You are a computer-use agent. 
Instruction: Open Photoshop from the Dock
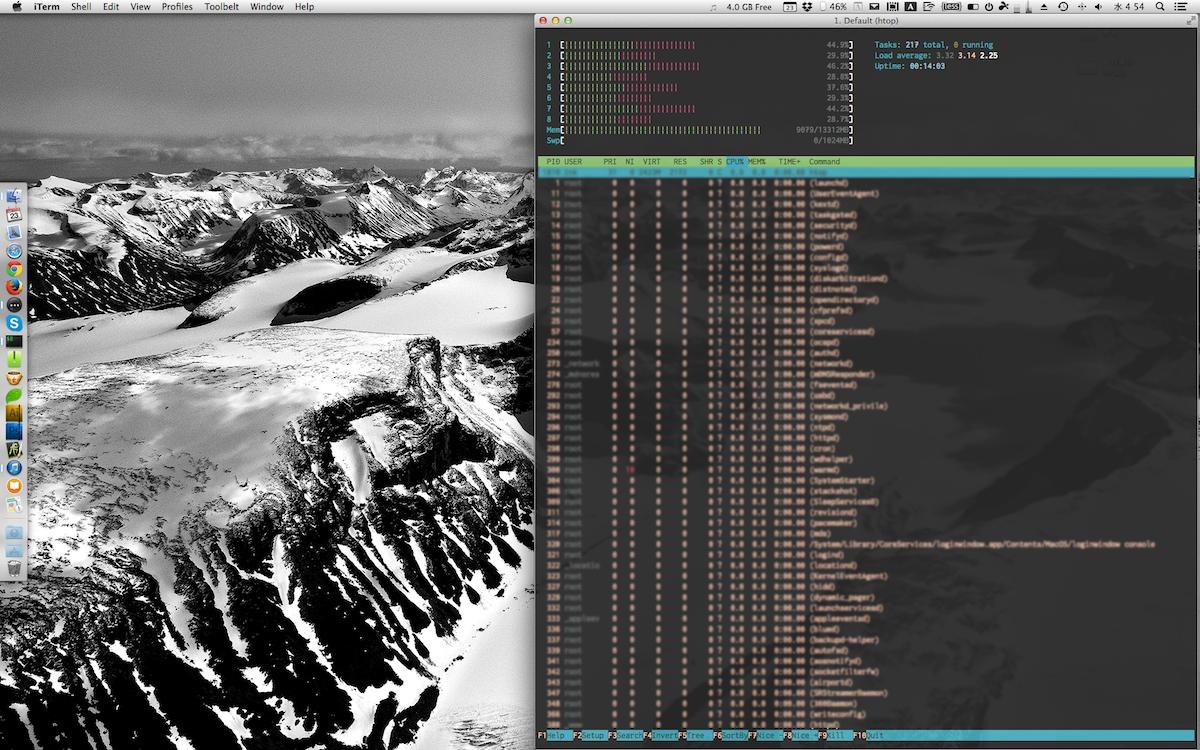pos(14,431)
